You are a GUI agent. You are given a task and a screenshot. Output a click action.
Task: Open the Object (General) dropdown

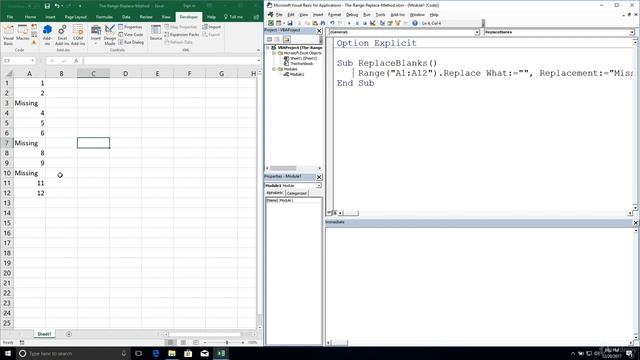click(476, 32)
